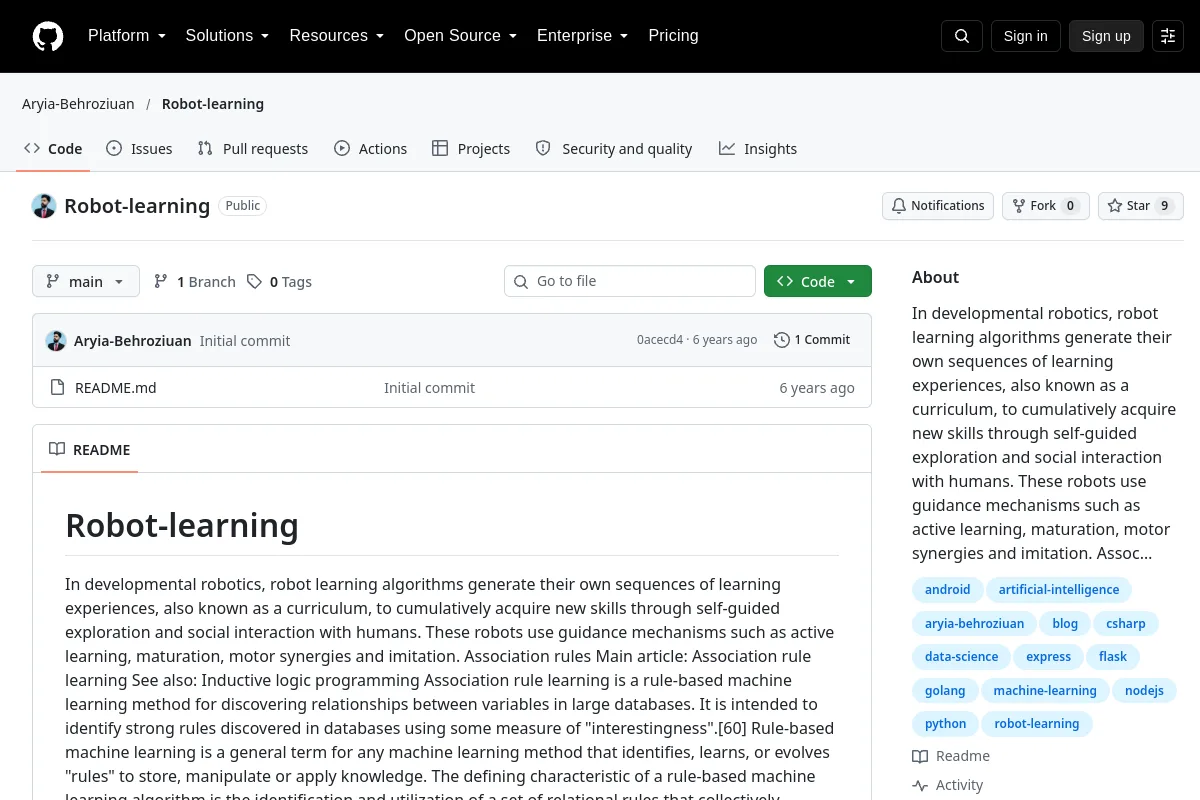Open commit history clock icon

coord(782,340)
